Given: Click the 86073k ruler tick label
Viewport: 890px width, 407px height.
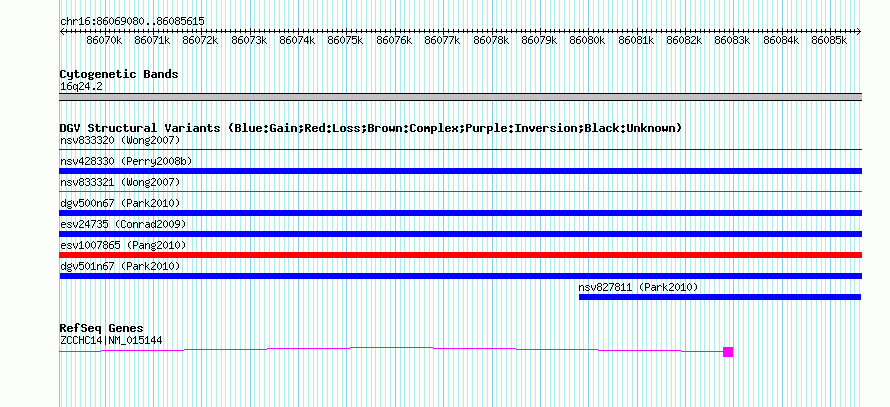Looking at the screenshot, I should pyautogui.click(x=249, y=41).
